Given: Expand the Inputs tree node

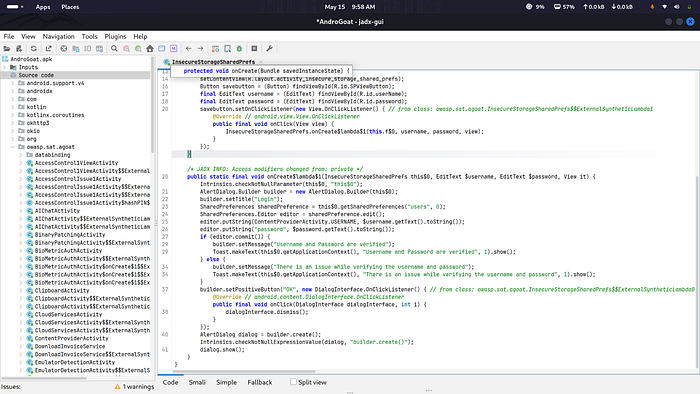Looking at the screenshot, I should [5, 67].
